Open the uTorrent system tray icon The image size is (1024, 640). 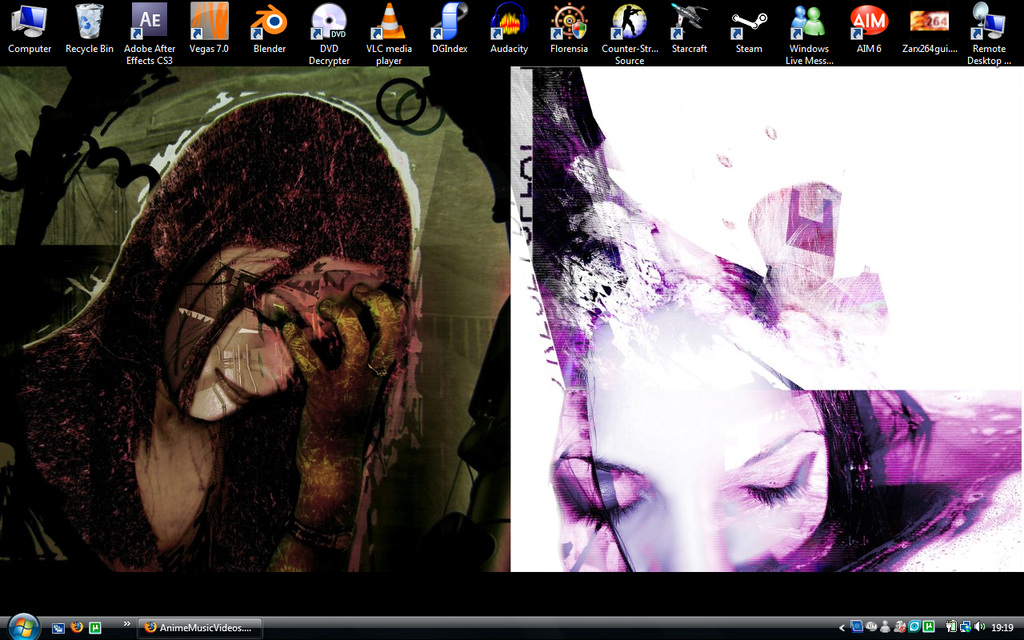(929, 626)
